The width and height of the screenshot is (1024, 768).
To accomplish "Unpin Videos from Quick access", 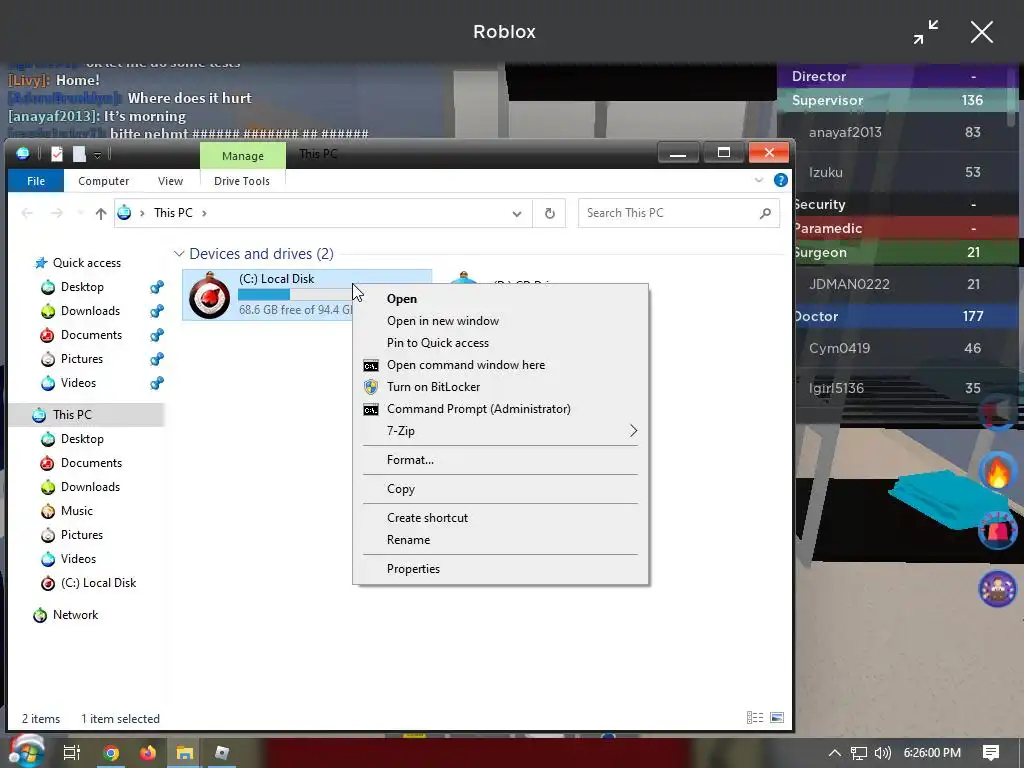I will pyautogui.click(x=157, y=383).
